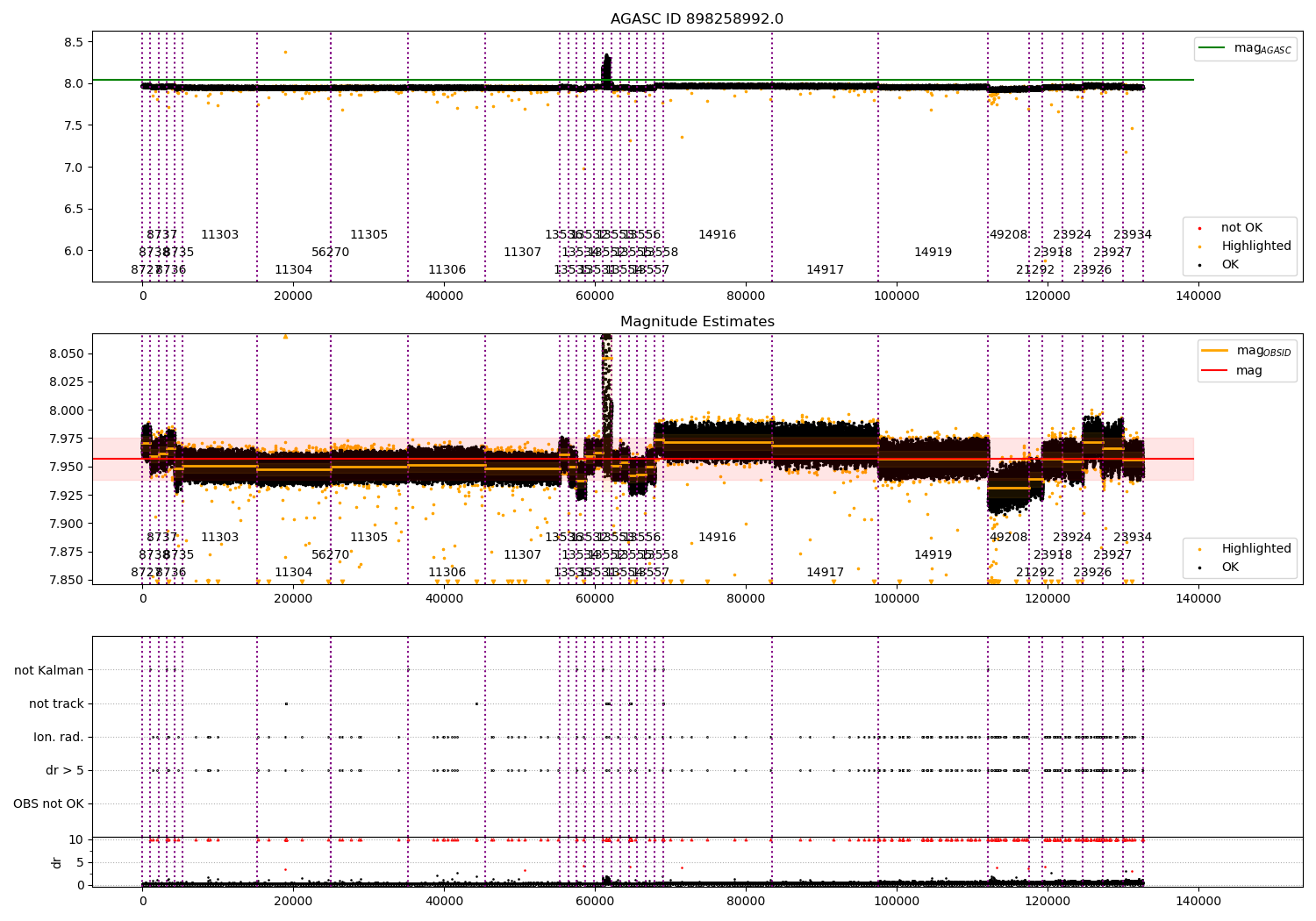Click OBSID label 11303 in Magnitude Estimates plot
1316x921 pixels.
tap(219, 538)
